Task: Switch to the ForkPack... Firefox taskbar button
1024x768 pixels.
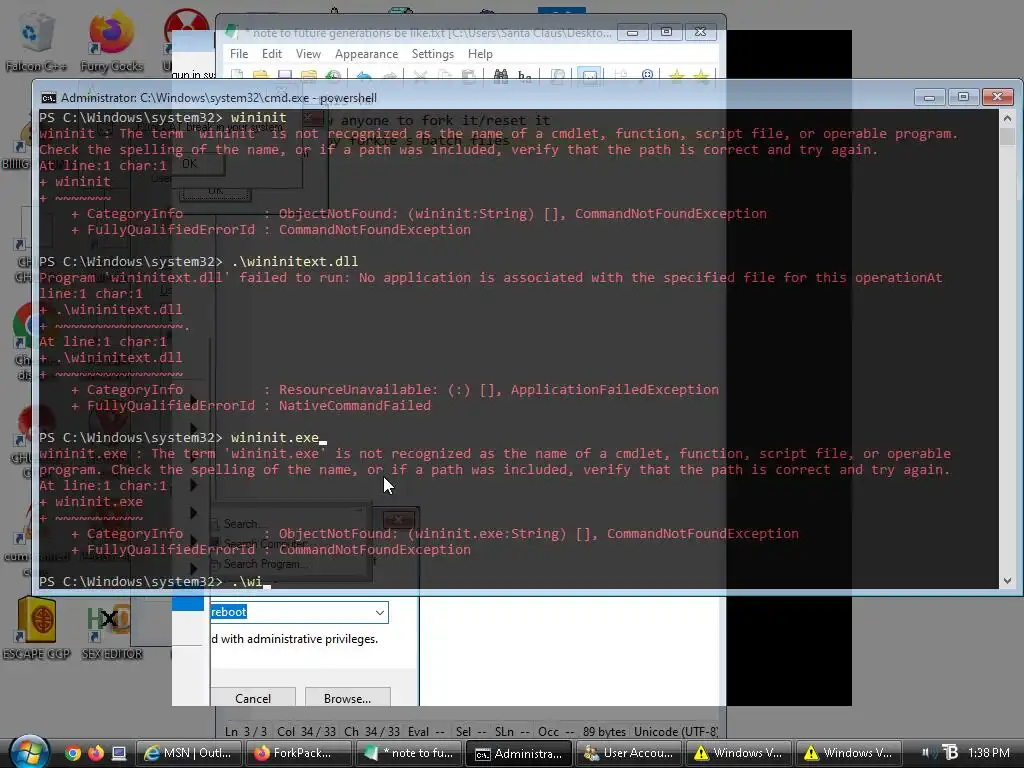Action: 300,753
